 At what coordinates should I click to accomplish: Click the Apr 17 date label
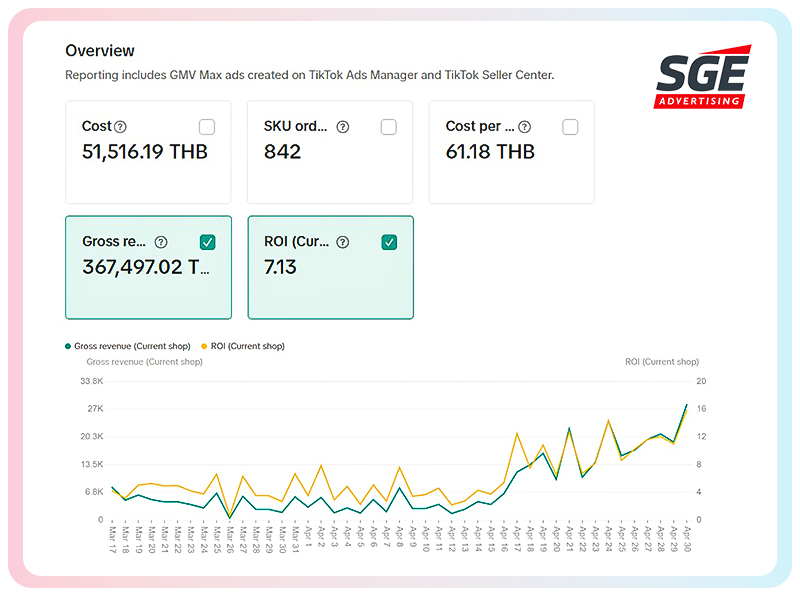pyautogui.click(x=517, y=539)
